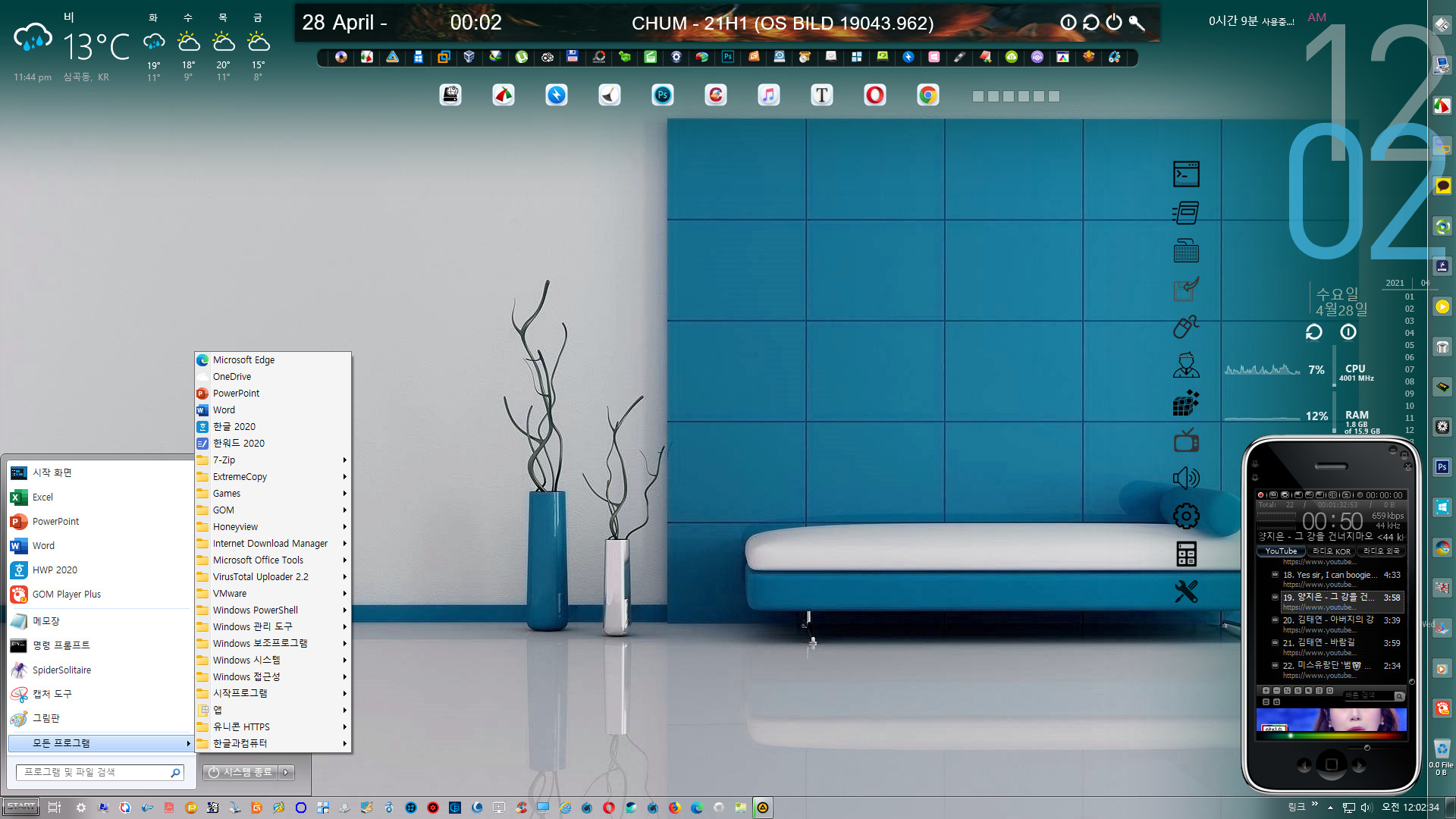Open Google Chrome from the dock
The image size is (1456, 819).
(928, 95)
